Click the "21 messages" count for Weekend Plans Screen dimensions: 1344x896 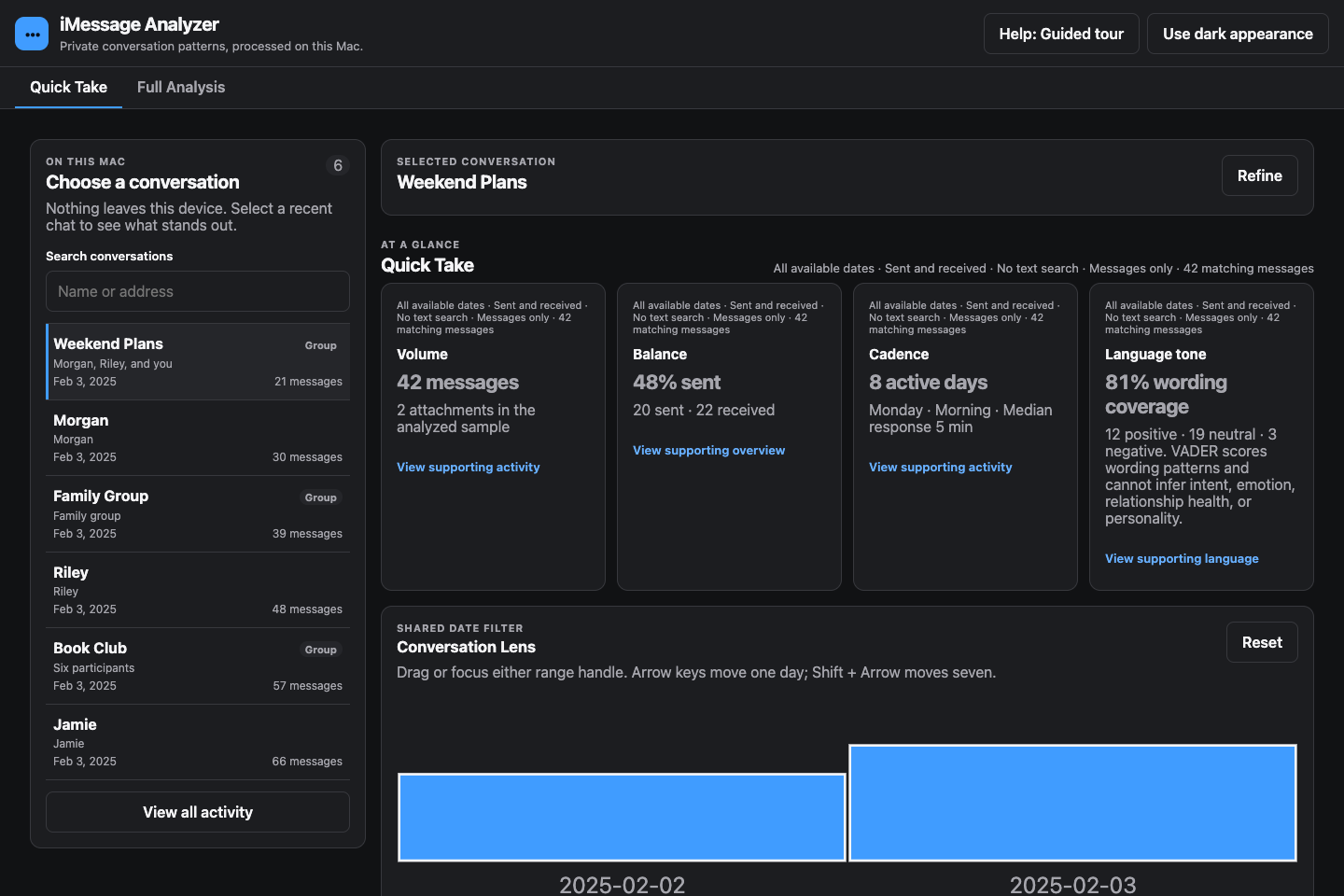coord(308,382)
